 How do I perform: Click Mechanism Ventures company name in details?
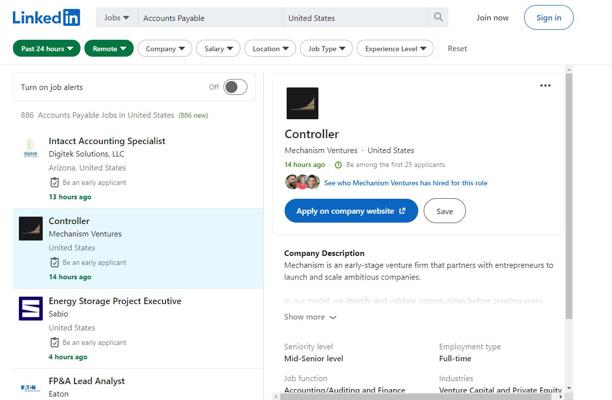pyautogui.click(x=321, y=150)
